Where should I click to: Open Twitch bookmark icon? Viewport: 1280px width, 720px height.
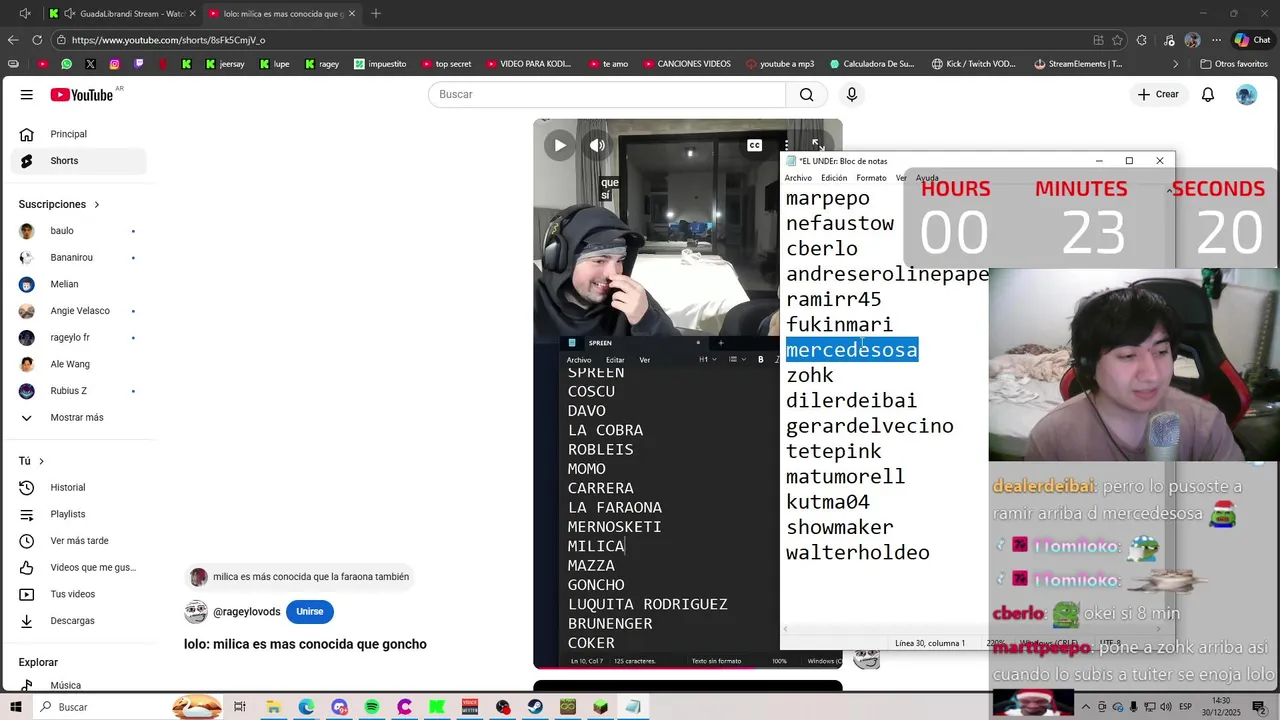(139, 64)
